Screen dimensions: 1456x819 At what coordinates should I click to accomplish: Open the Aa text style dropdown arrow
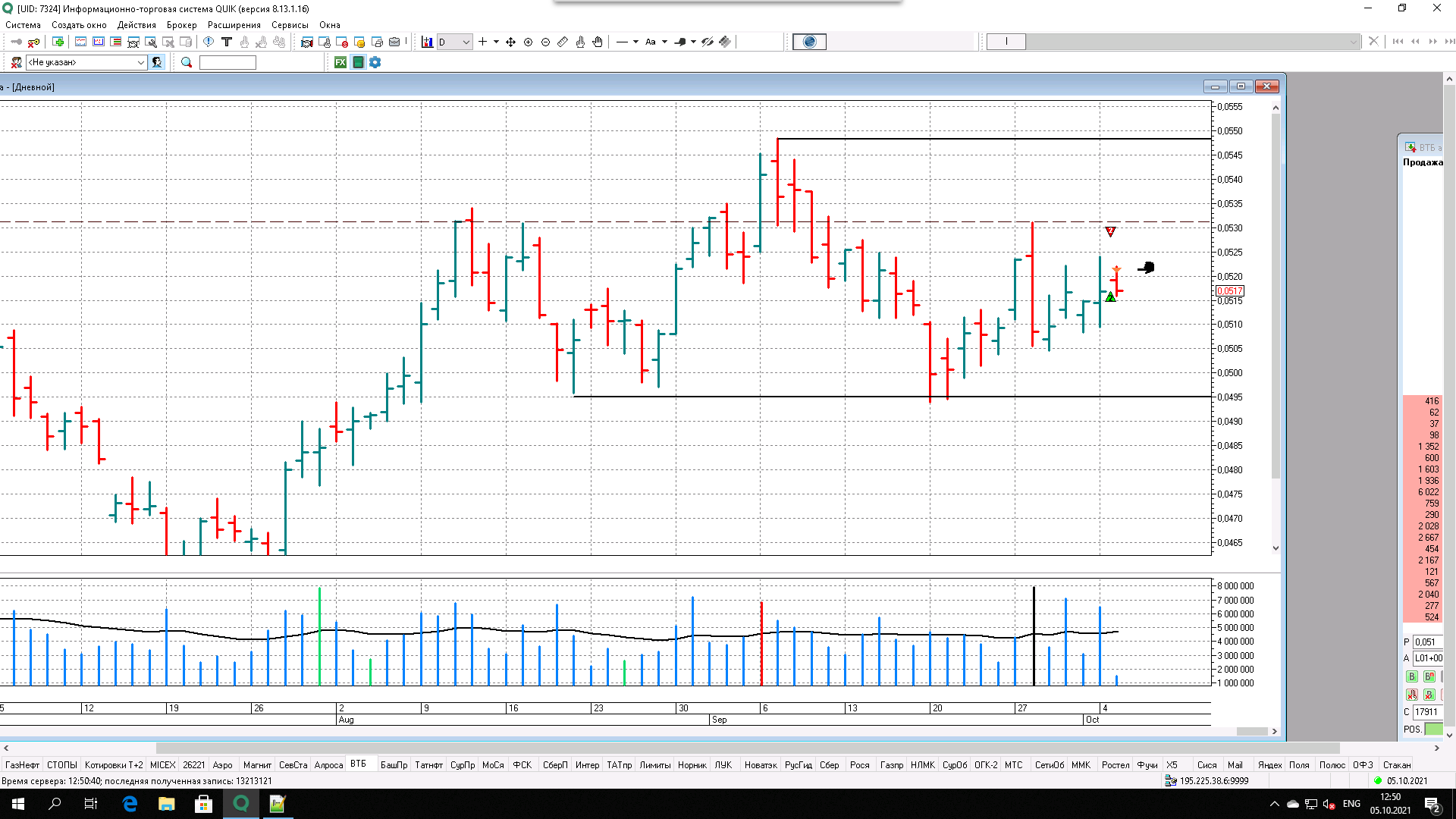[664, 42]
